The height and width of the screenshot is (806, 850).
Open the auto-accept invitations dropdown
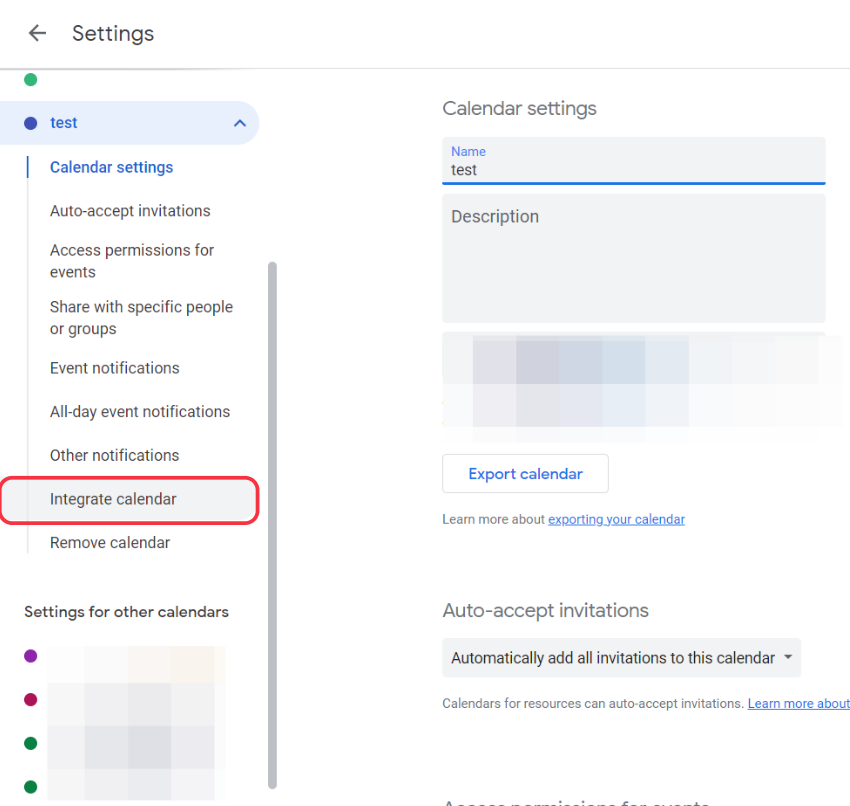[x=621, y=658]
